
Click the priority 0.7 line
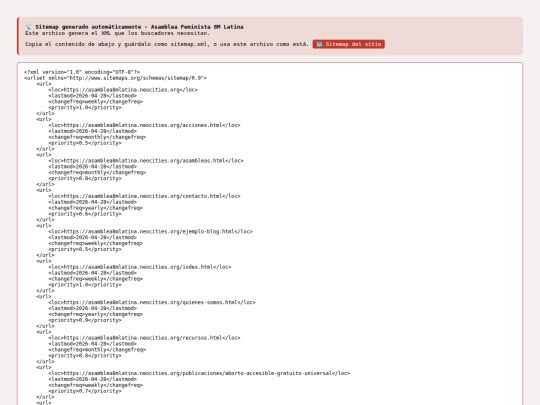(85, 391)
